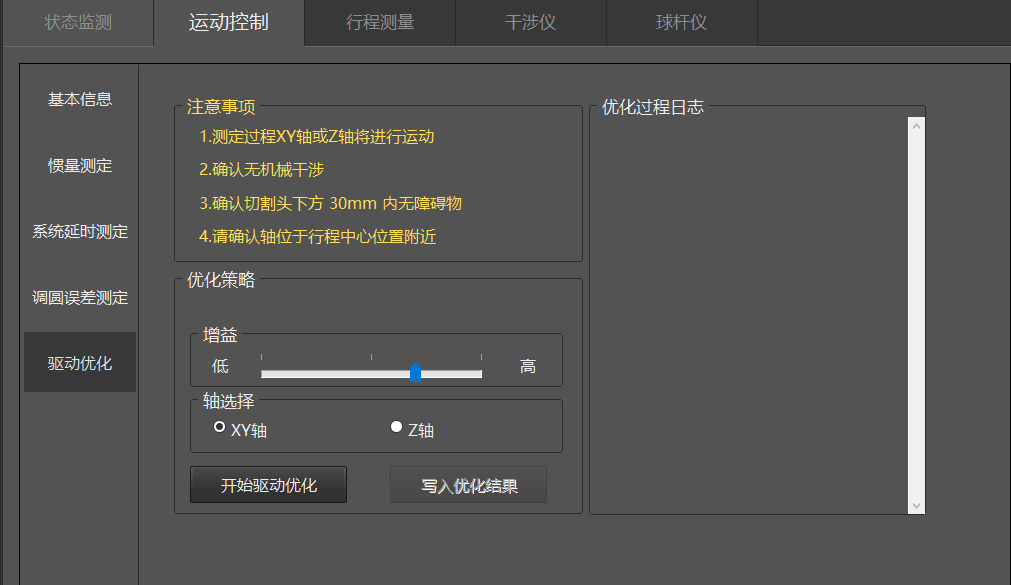
Task: Click the 写入优化结果 button
Action: (x=469, y=485)
